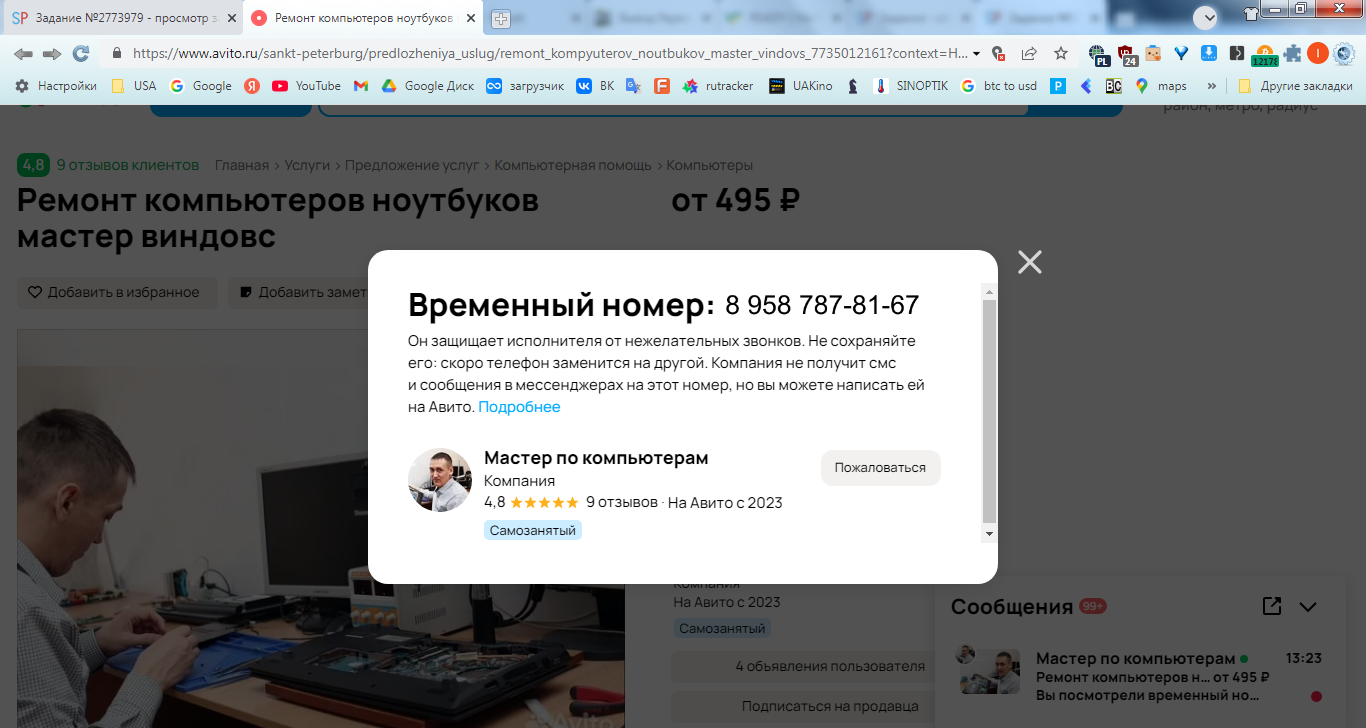Click the blocked location icon in address bar

click(x=997, y=53)
